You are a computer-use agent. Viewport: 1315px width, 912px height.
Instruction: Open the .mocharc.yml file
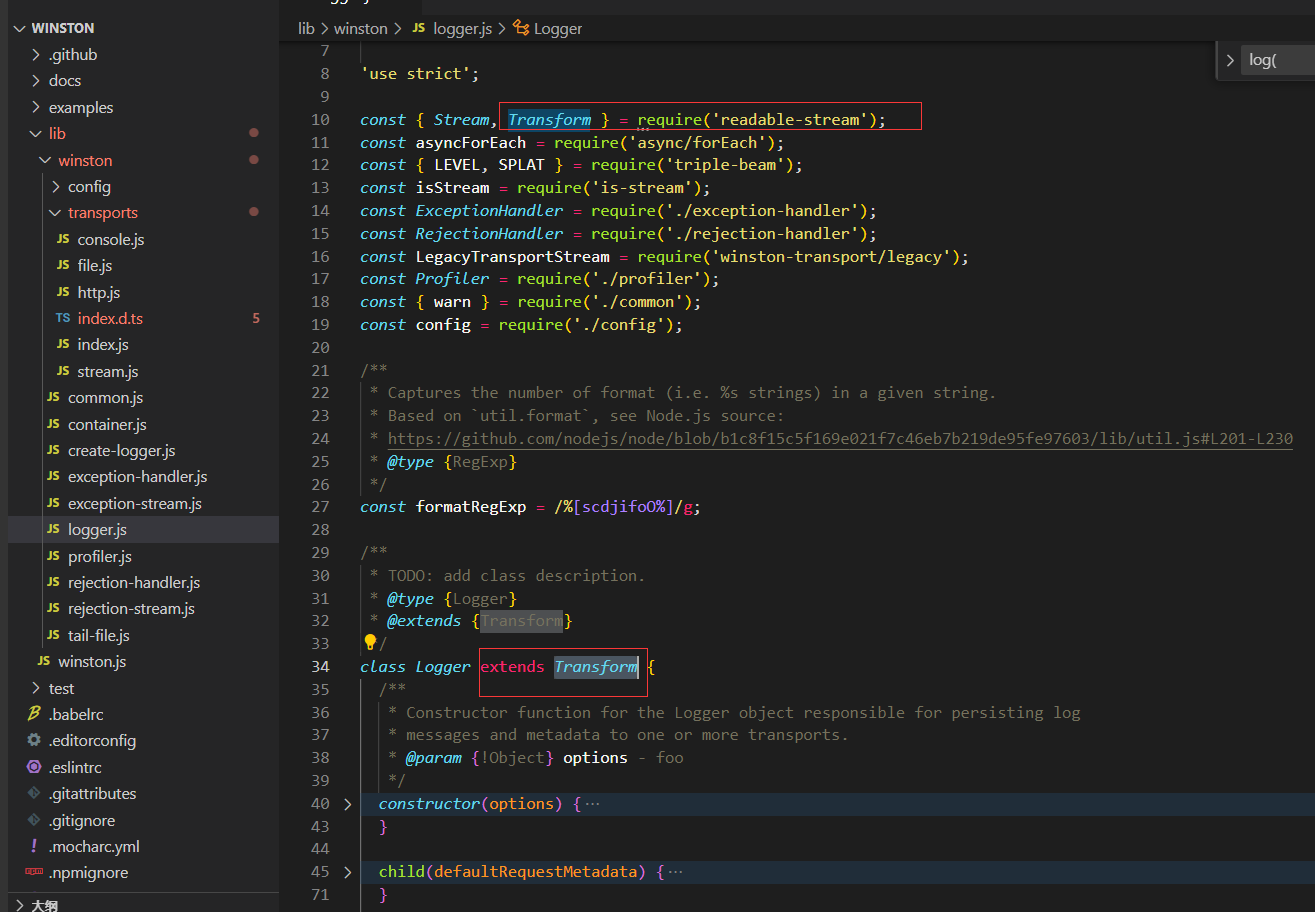click(94, 846)
